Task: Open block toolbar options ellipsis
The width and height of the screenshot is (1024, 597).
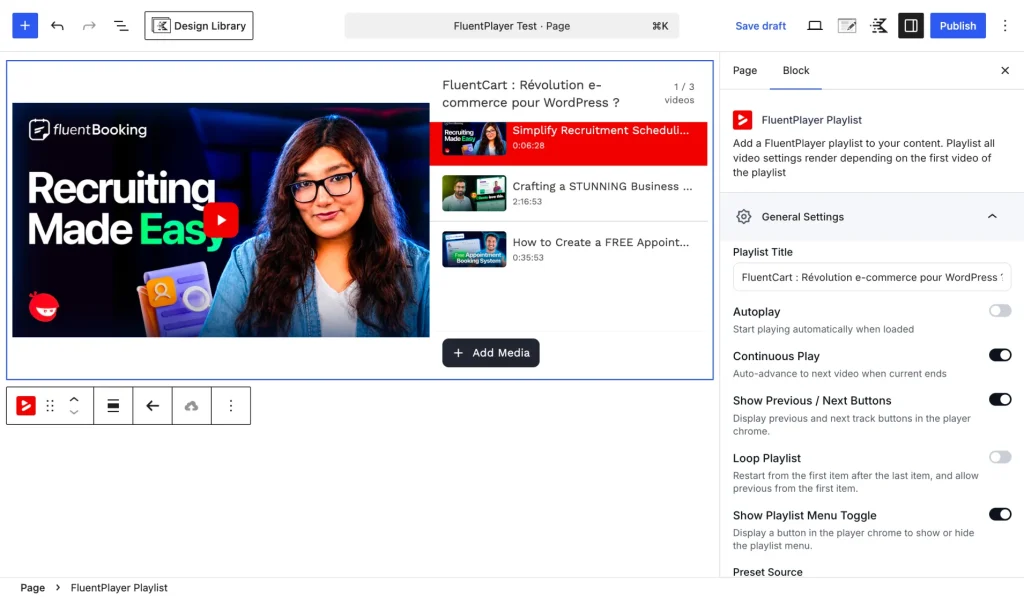Action: point(231,406)
